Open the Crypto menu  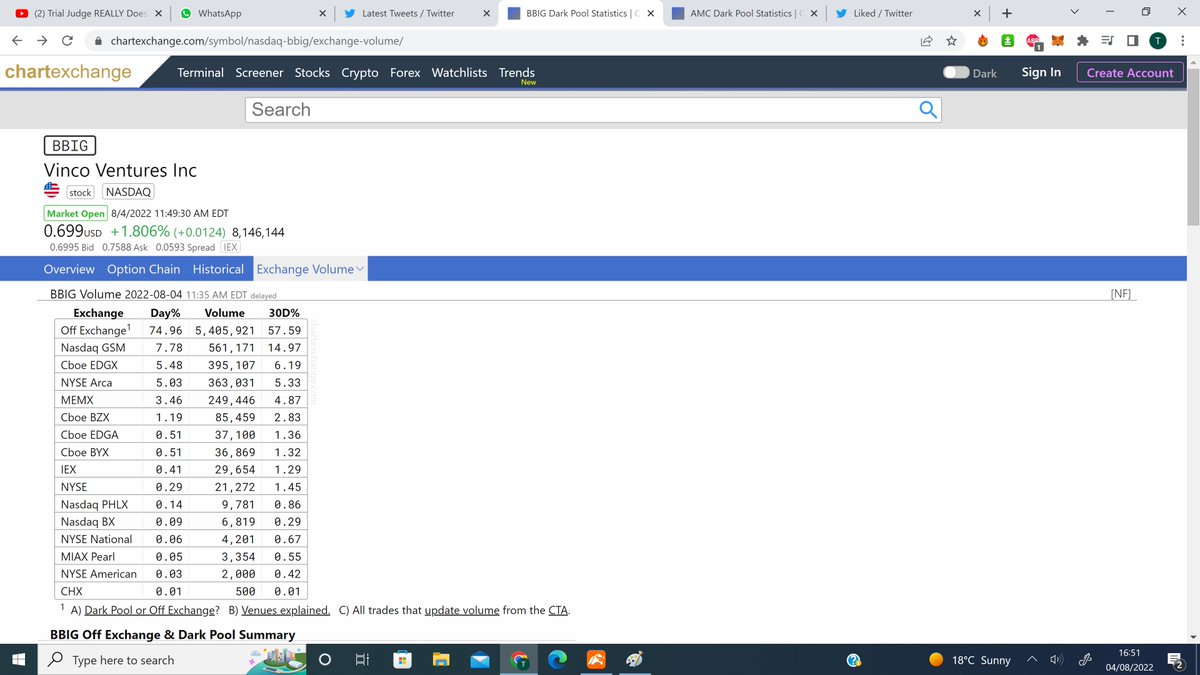[360, 72]
